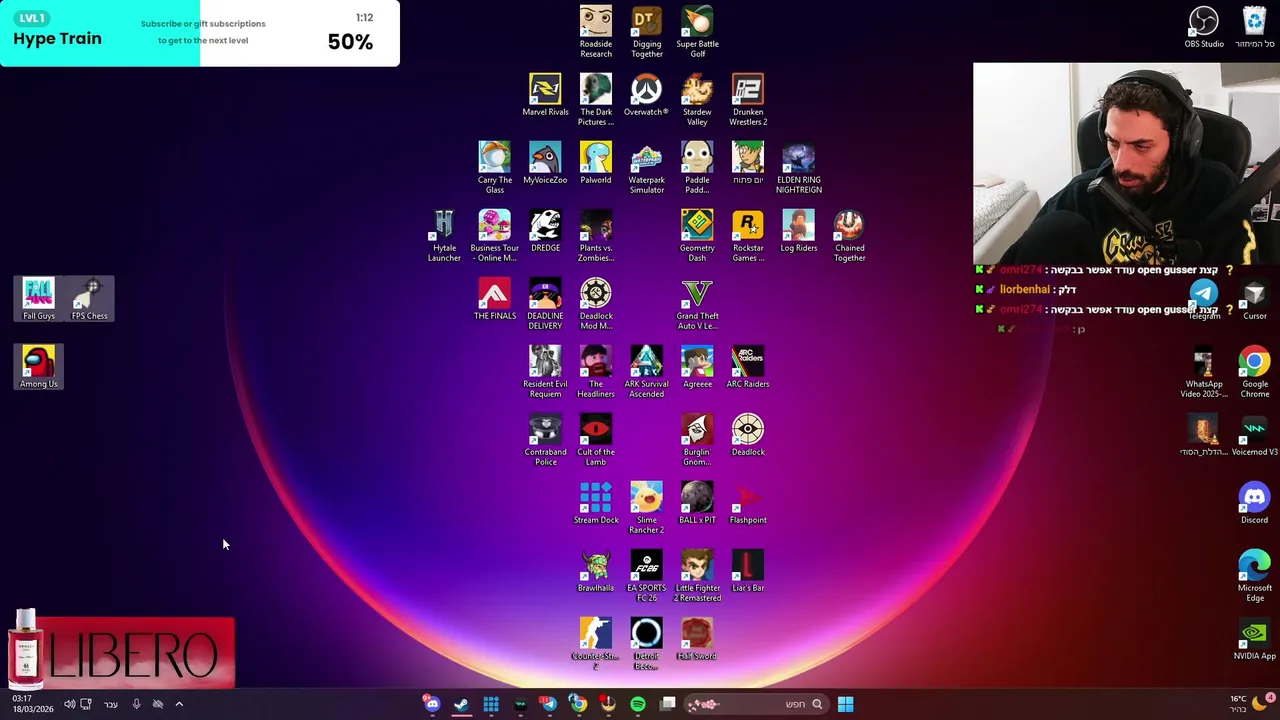This screenshot has width=1280, height=720.
Task: Open the Fall Guys shortcut
Action: 39,299
